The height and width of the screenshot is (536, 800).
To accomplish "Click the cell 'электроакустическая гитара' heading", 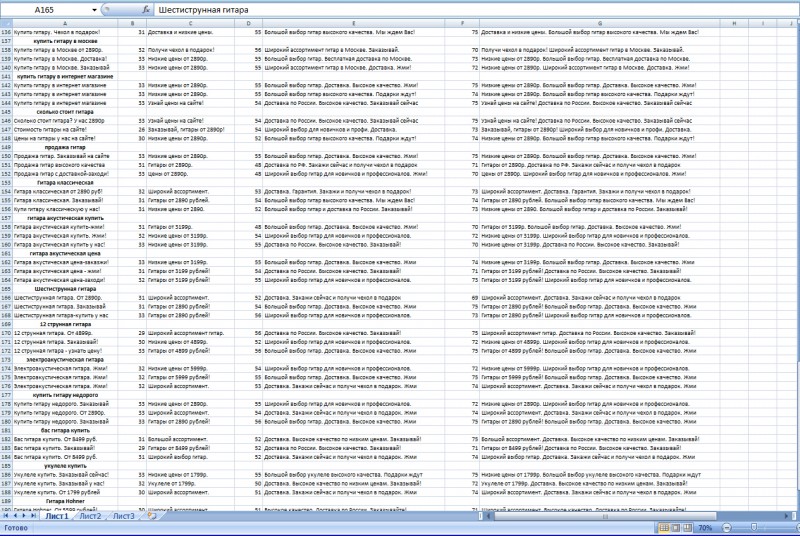I will tap(65, 360).
